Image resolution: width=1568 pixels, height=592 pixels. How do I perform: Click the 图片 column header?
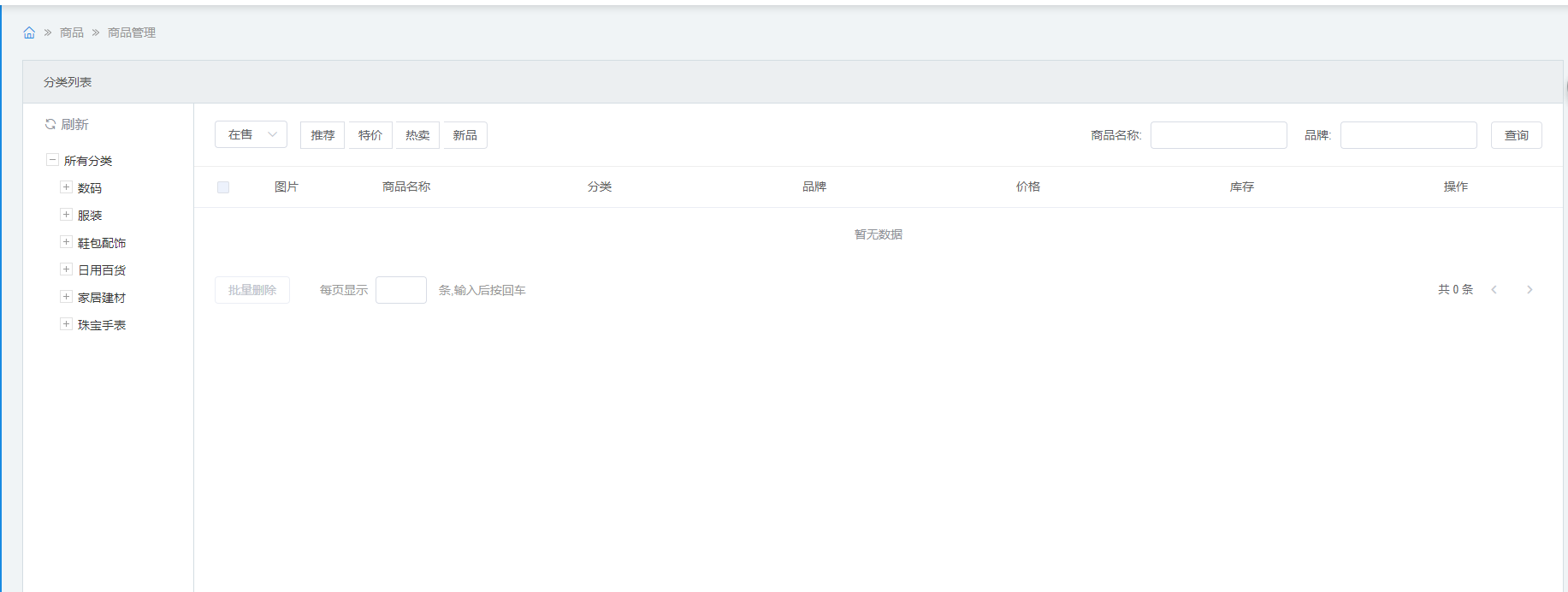point(287,186)
